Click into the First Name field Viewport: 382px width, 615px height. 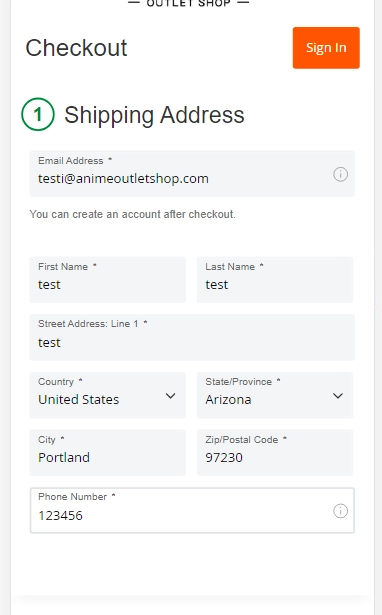[107, 280]
